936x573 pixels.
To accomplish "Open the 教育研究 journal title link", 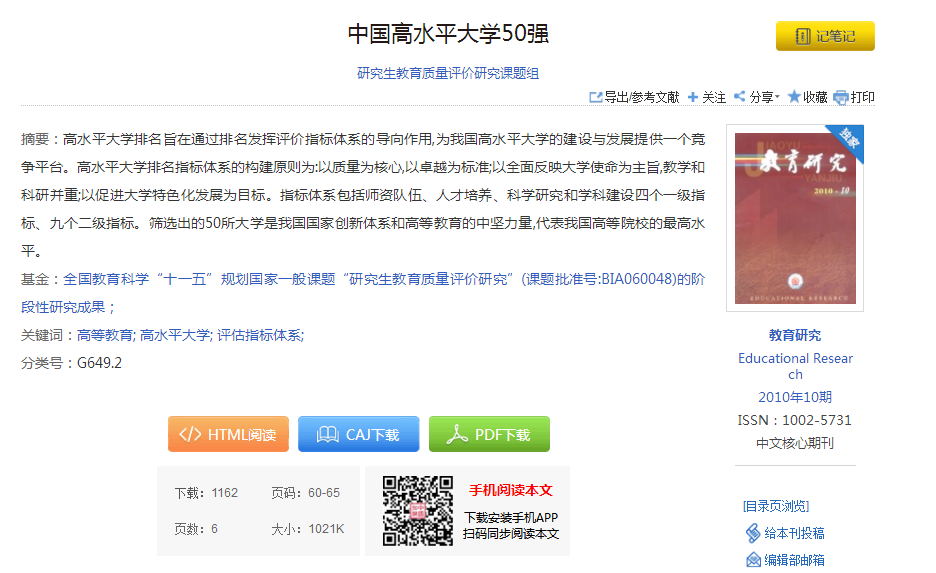I will coord(795,335).
